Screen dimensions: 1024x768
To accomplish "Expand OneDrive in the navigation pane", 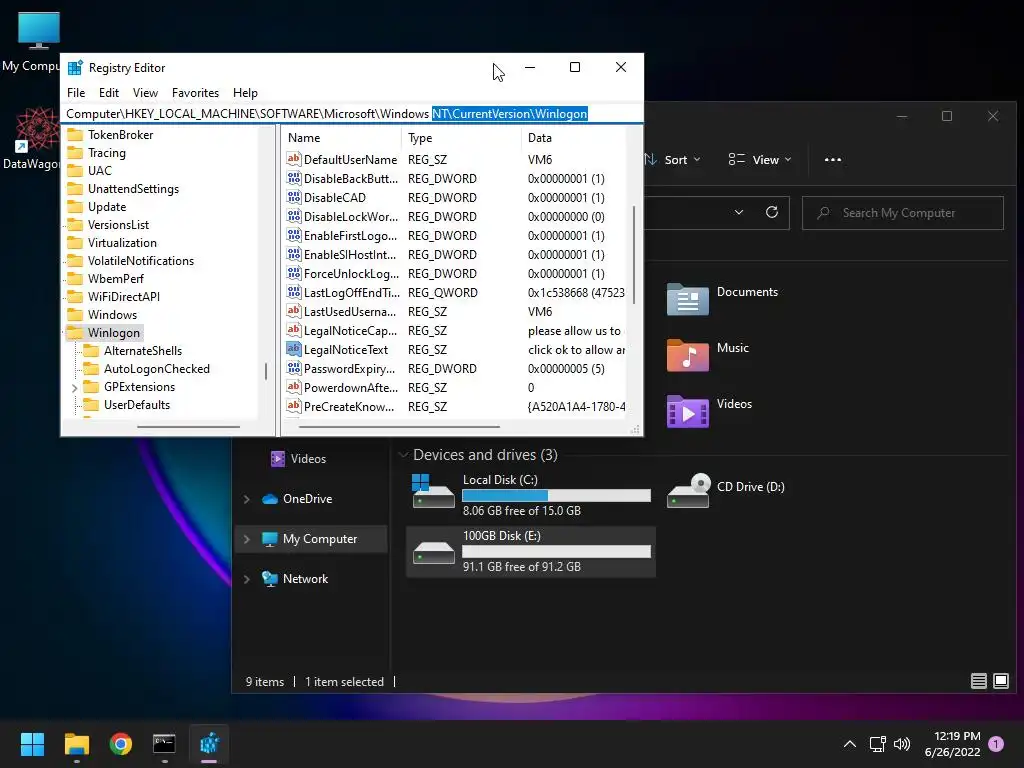I will point(247,499).
